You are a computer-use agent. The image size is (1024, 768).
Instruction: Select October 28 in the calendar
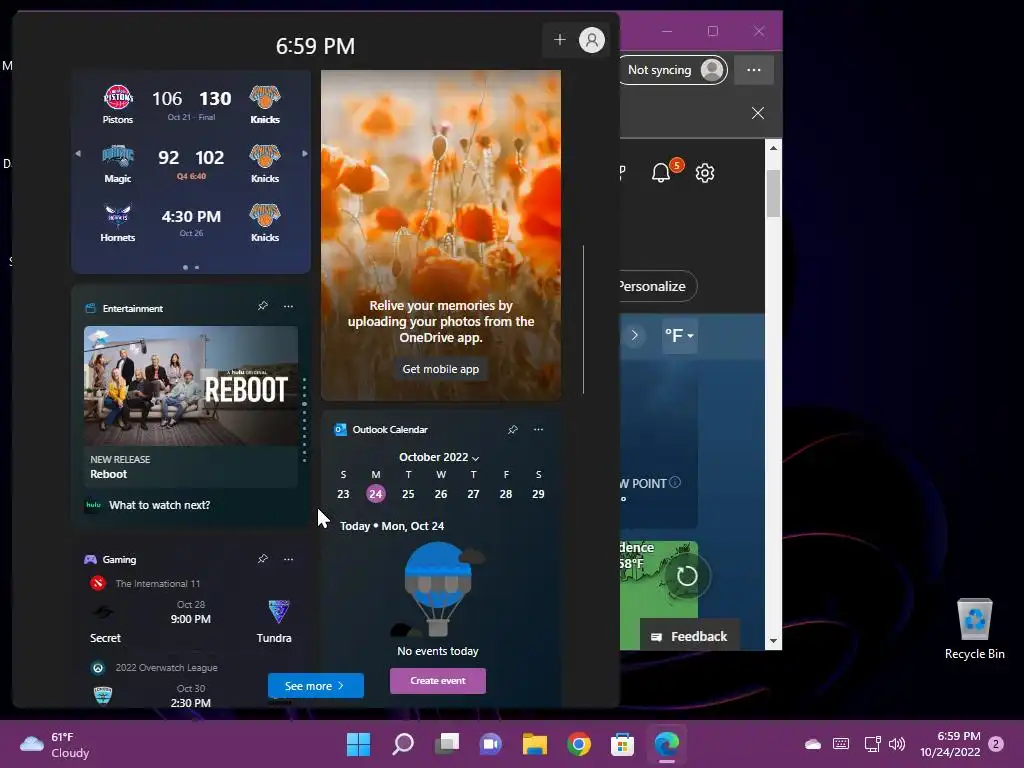tap(505, 494)
